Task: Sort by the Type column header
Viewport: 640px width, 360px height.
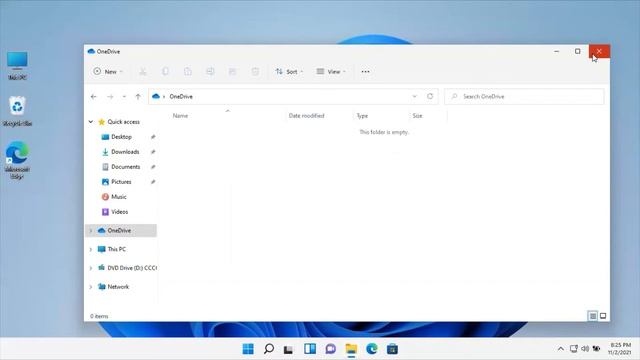Action: [x=362, y=116]
